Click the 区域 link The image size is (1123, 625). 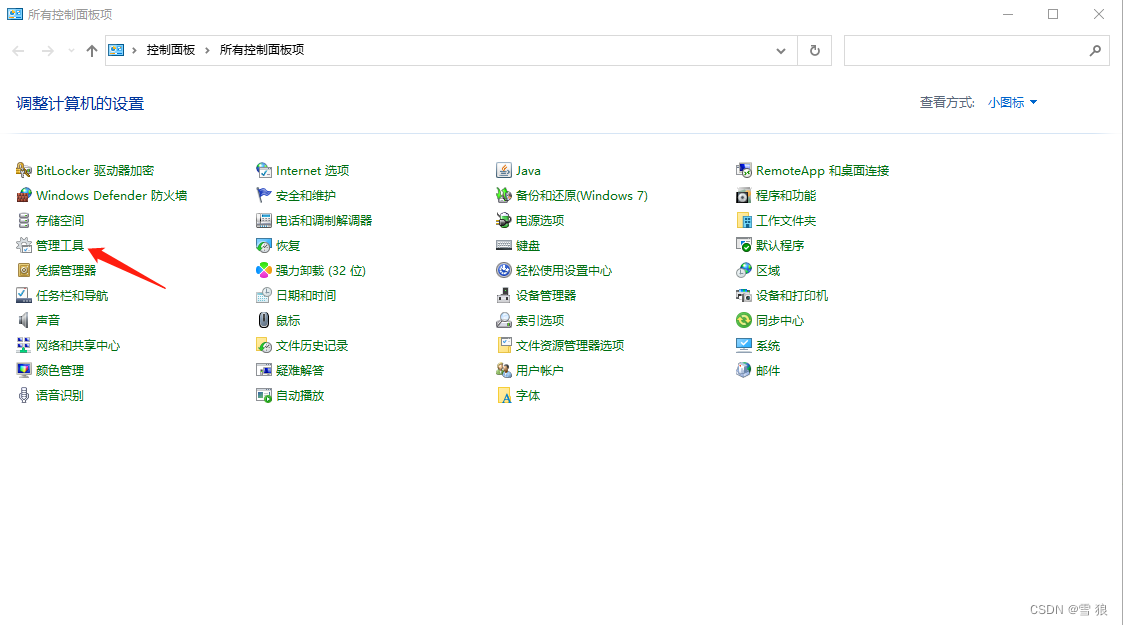click(x=768, y=271)
